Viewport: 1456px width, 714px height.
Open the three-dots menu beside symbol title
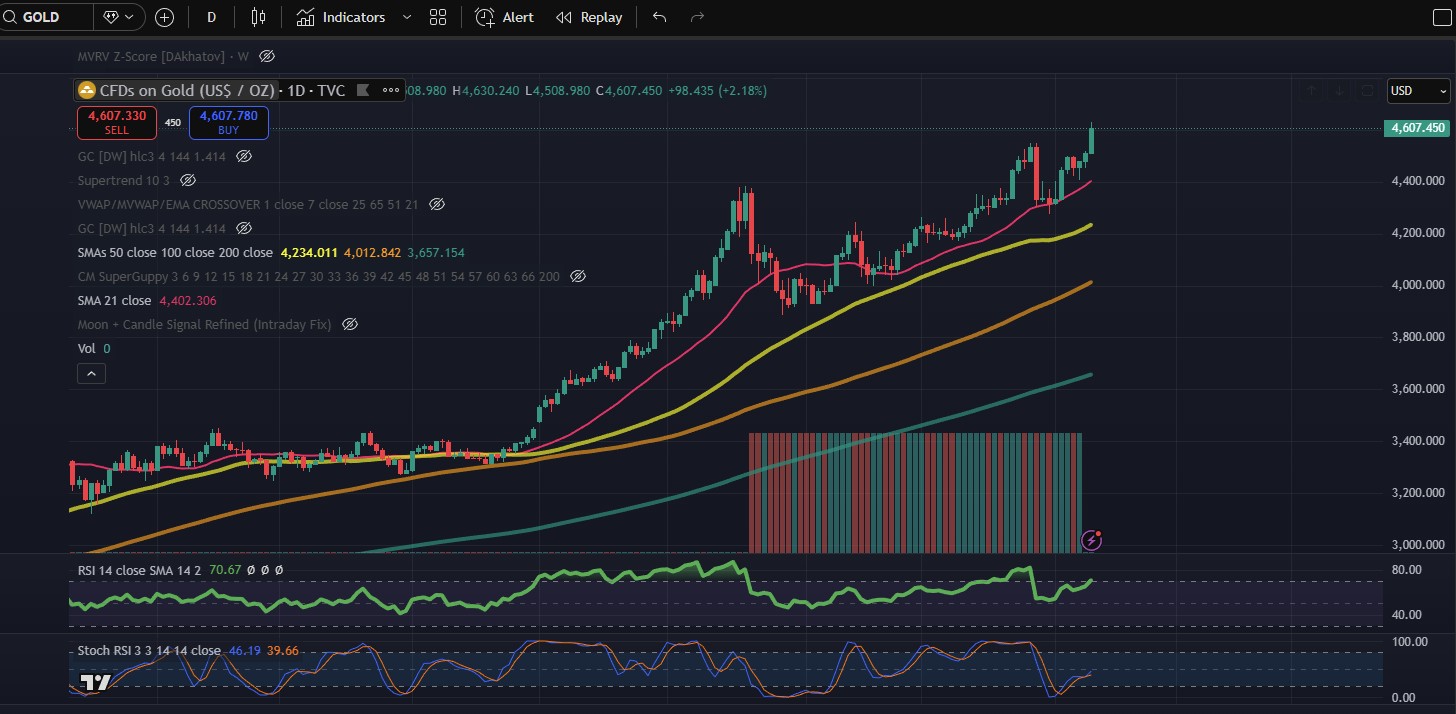(390, 91)
